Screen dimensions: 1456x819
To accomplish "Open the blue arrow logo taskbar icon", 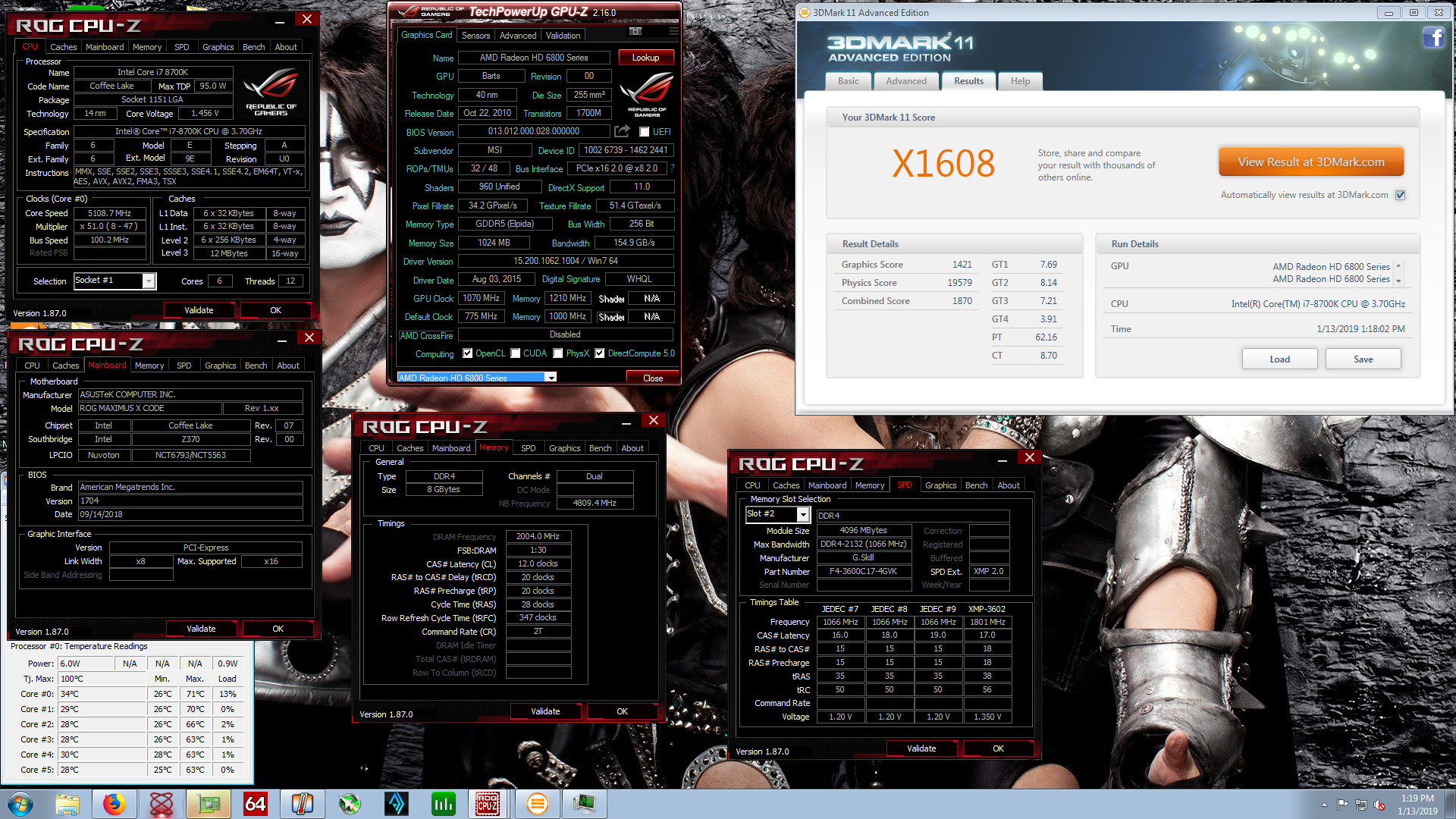I will (396, 804).
